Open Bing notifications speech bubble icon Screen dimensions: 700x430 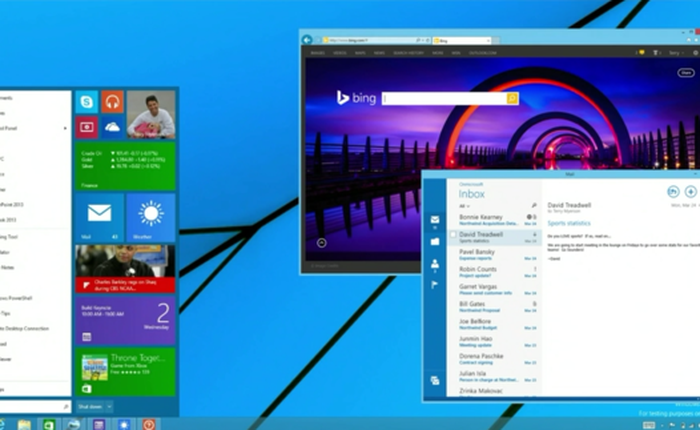[x=641, y=53]
